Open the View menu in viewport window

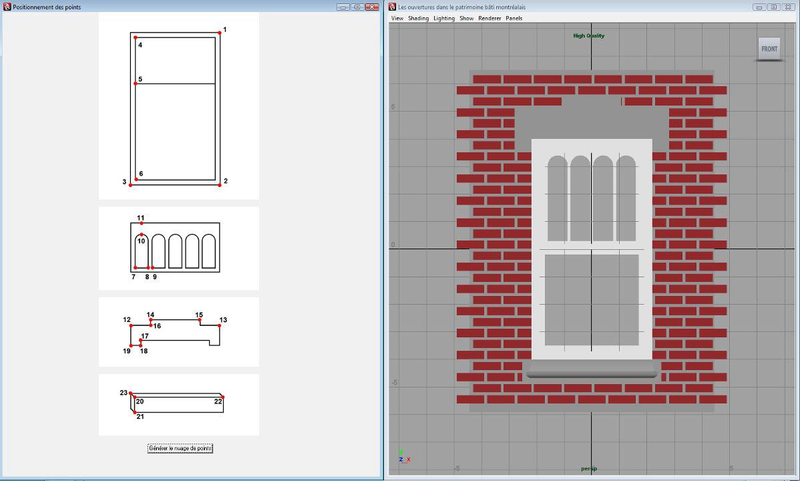(x=397, y=18)
